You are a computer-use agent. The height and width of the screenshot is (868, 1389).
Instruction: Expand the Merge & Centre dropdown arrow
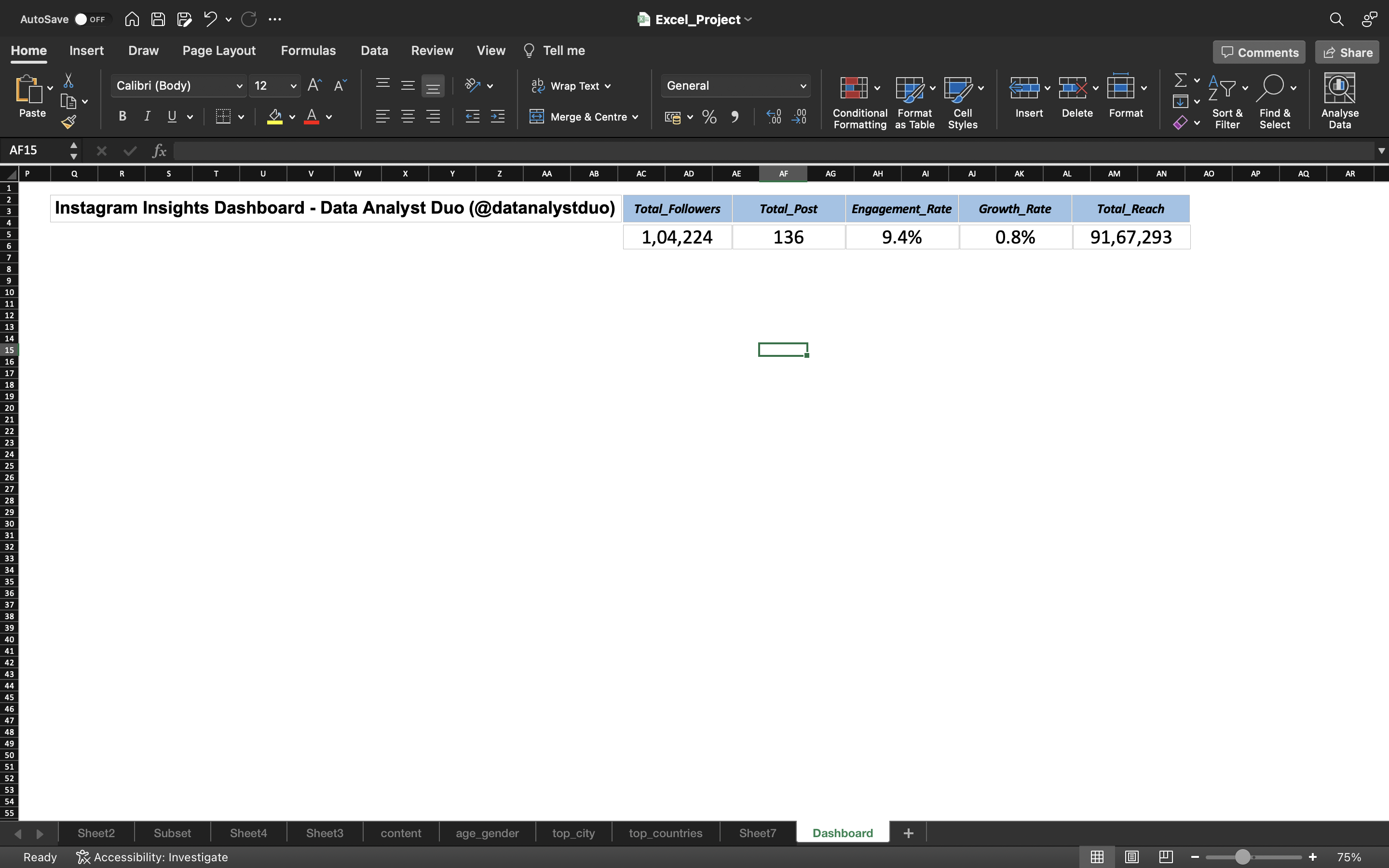pyautogui.click(x=635, y=117)
